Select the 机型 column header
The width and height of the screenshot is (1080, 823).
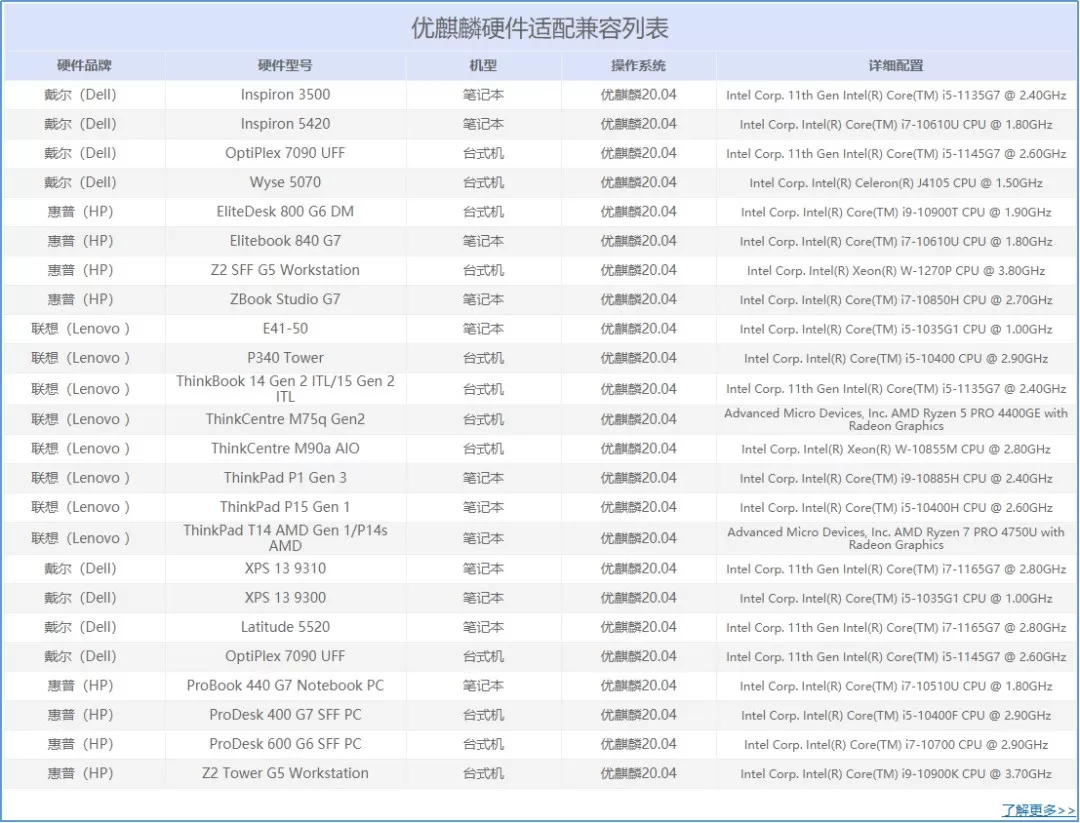click(483, 65)
